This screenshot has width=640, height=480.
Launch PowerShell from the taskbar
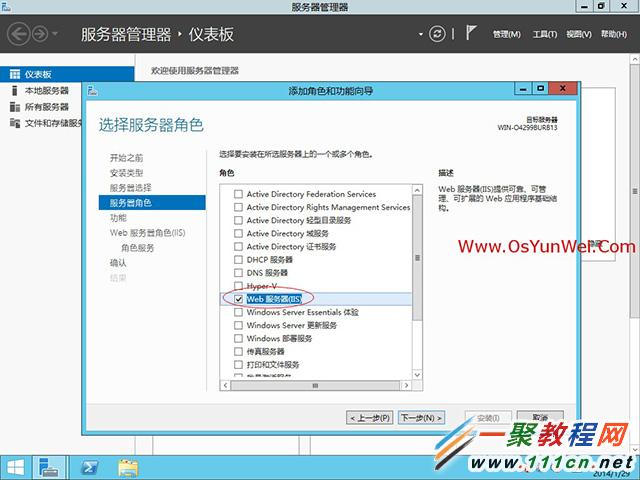(x=89, y=467)
